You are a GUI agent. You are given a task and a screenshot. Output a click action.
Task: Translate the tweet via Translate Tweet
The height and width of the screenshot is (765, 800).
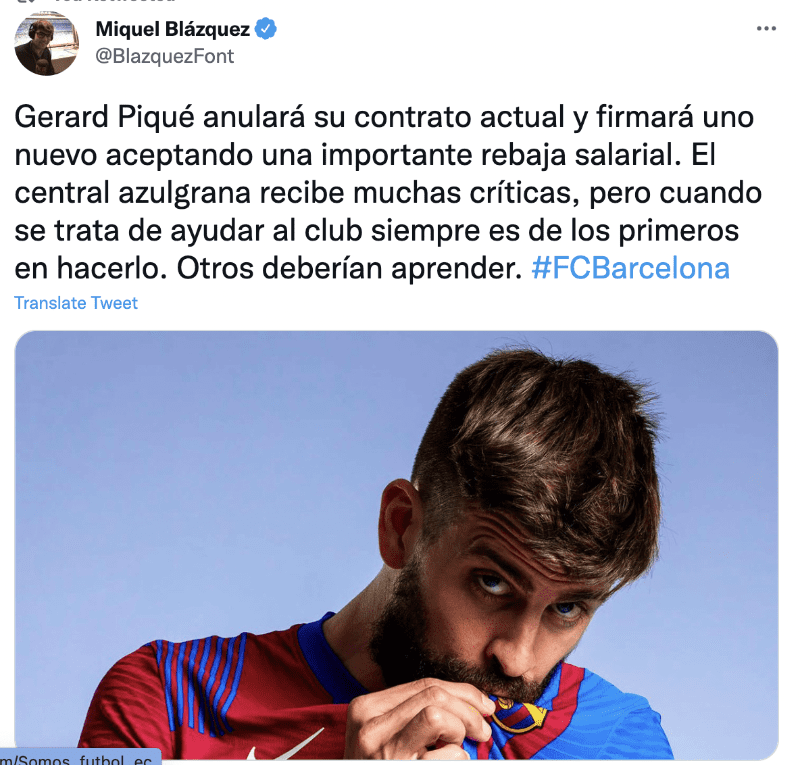76,303
